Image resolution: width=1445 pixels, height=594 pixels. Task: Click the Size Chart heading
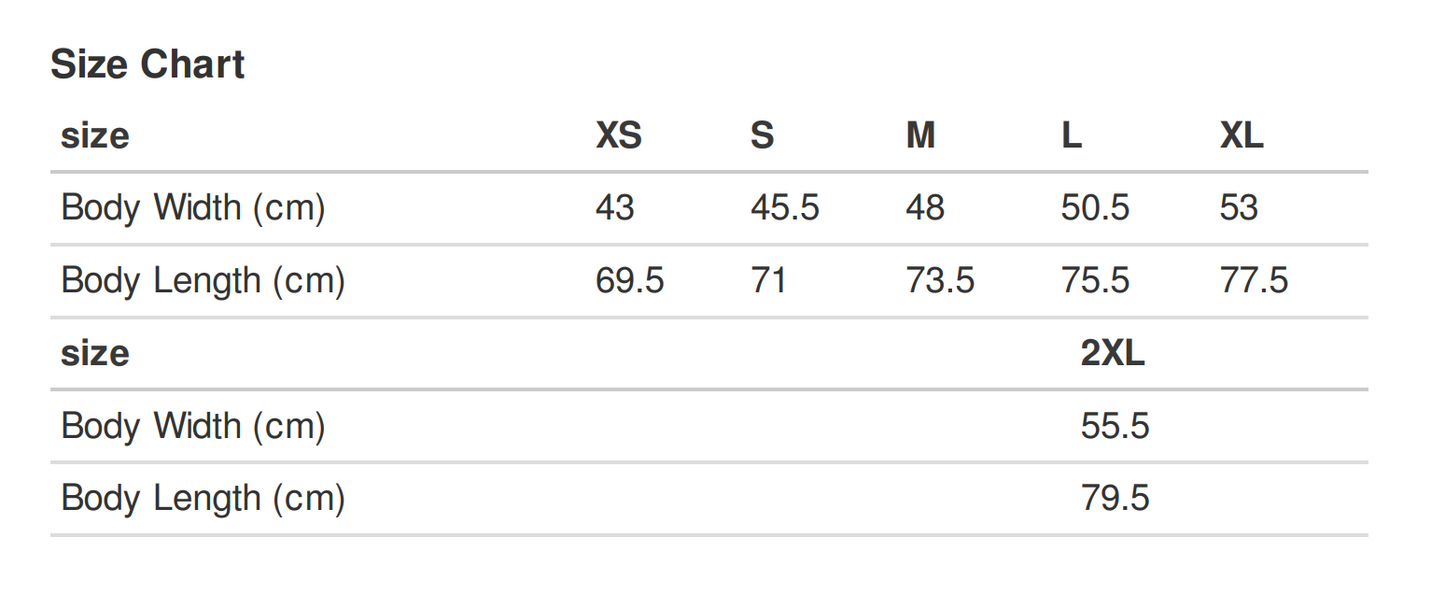147,65
